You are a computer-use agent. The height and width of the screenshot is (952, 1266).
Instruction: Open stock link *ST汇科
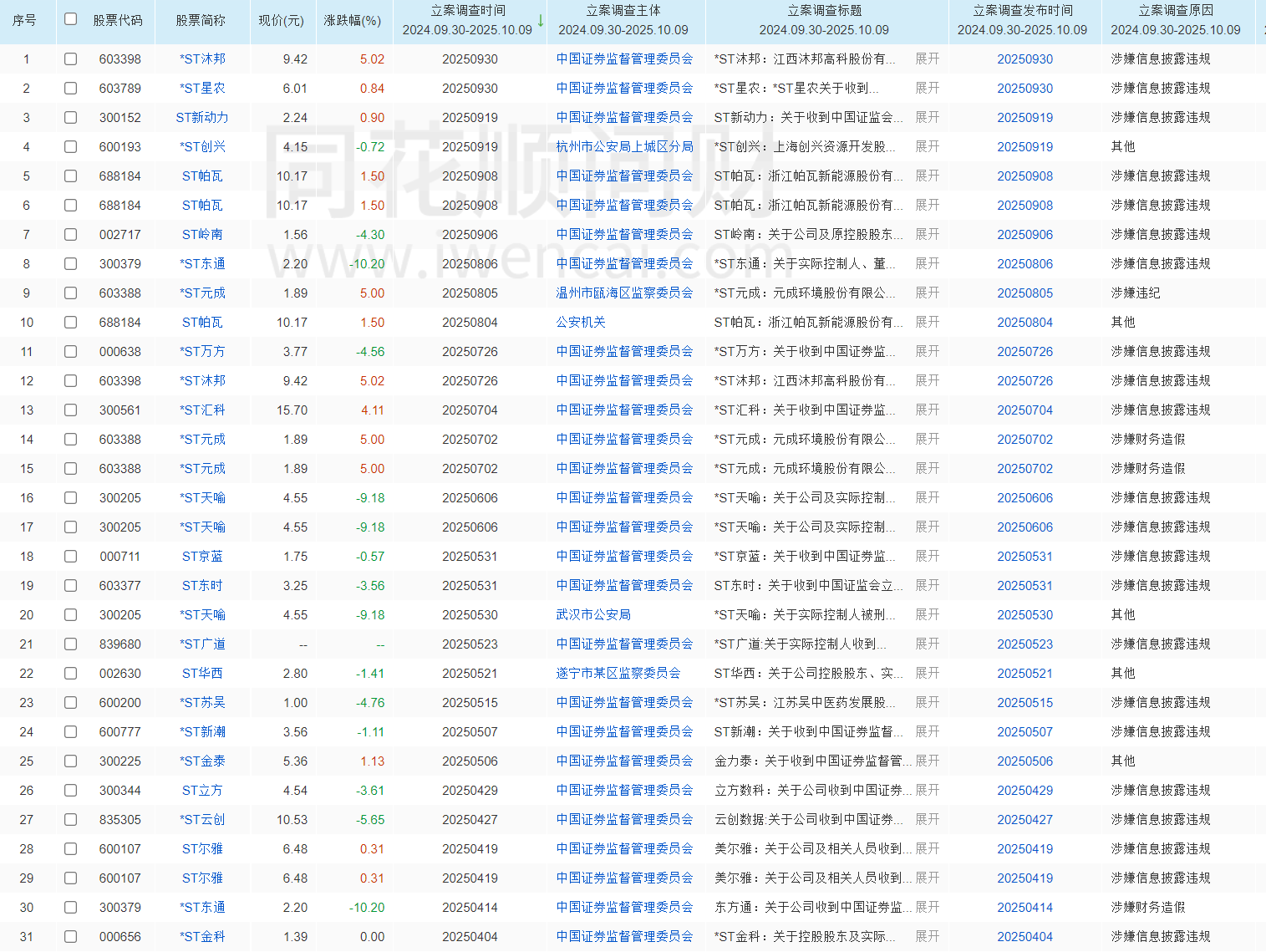pos(202,410)
